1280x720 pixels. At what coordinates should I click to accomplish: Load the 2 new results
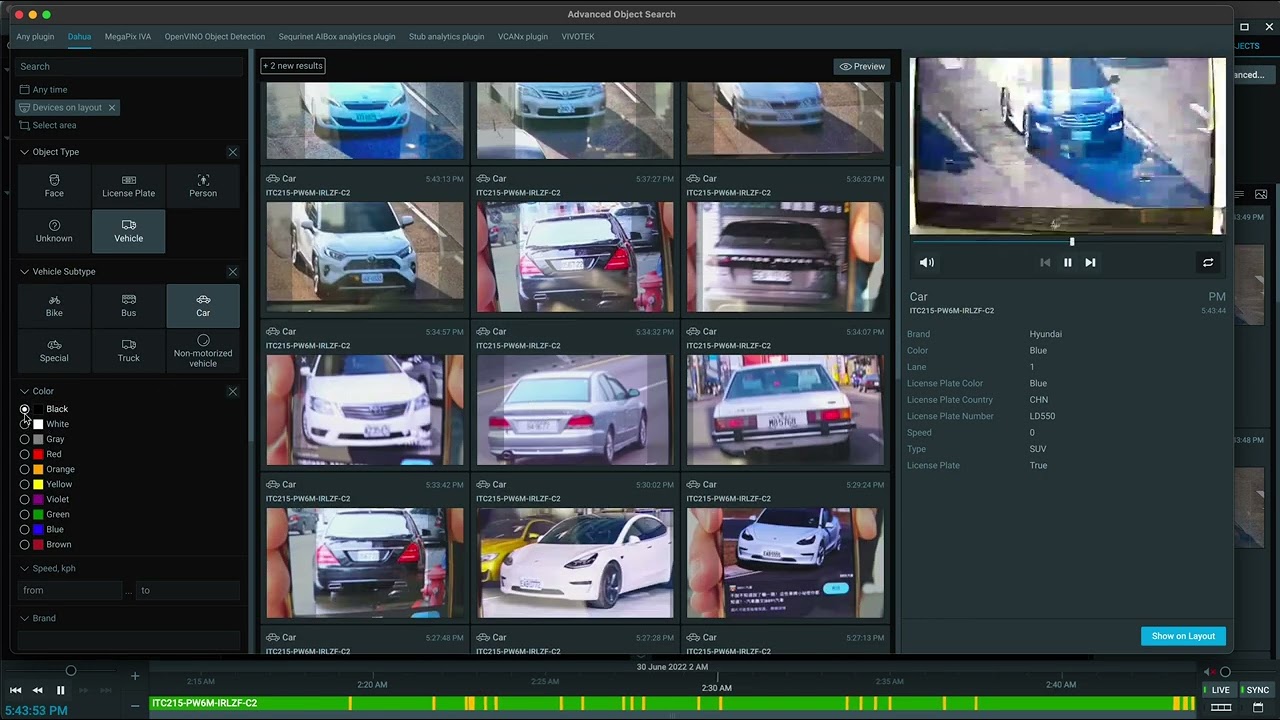pyautogui.click(x=293, y=66)
